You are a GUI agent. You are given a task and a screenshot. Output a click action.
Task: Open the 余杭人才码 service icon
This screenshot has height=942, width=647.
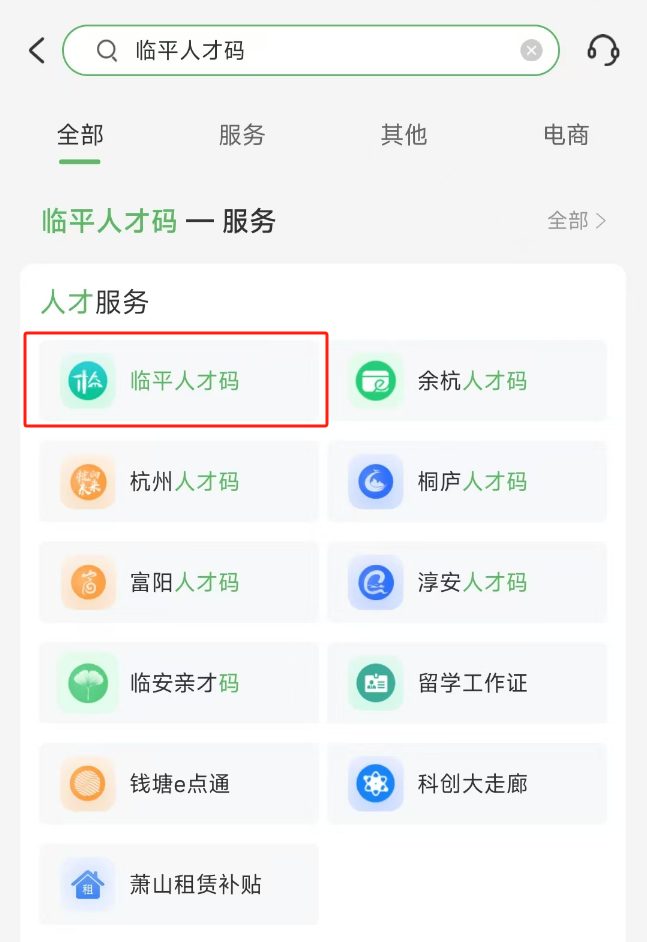click(376, 381)
